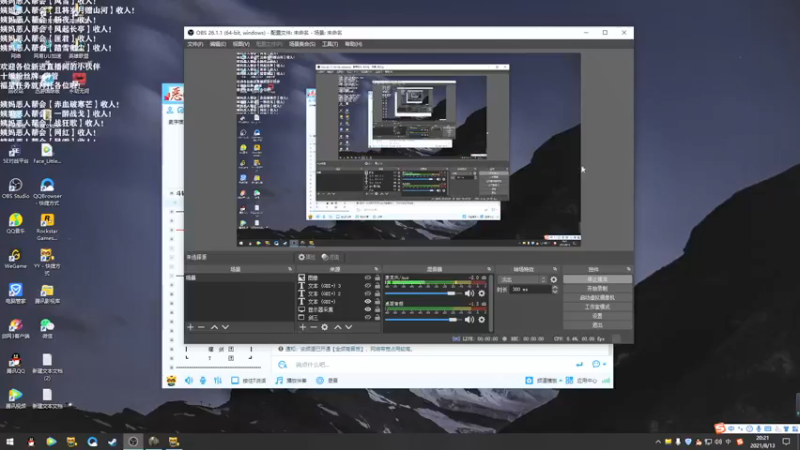Toggle visibility of last source in list
Screen dimensions: 800x450
pyautogui.click(x=367, y=317)
